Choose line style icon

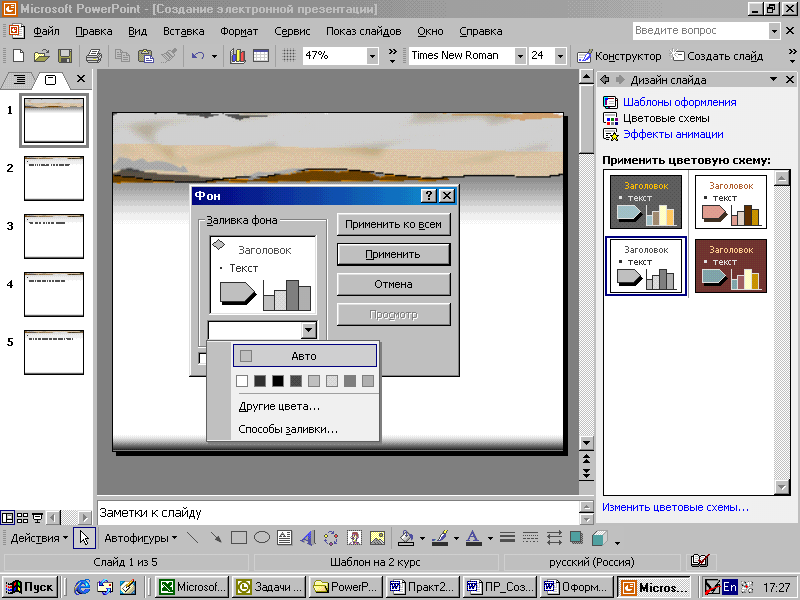[507, 538]
